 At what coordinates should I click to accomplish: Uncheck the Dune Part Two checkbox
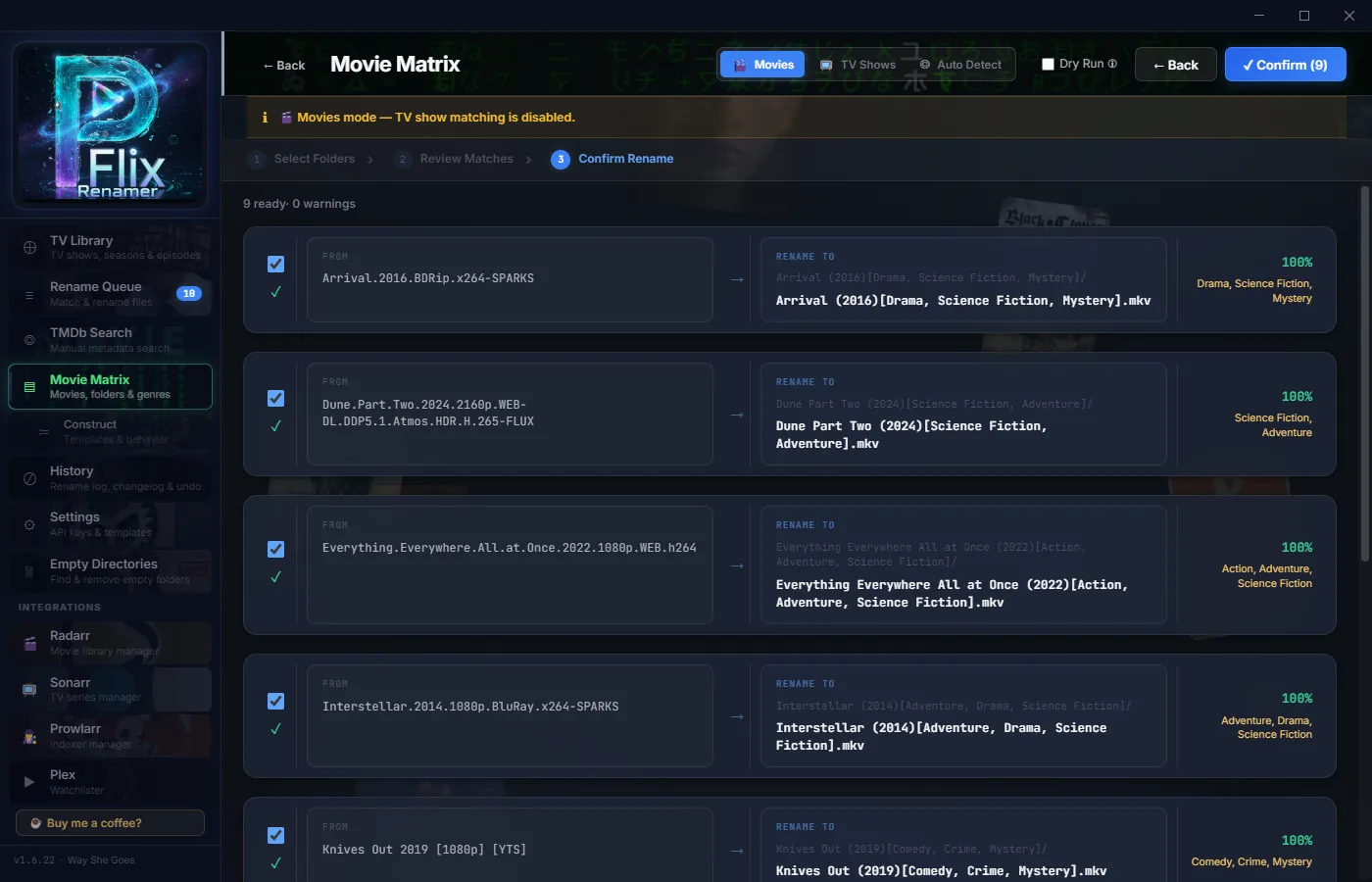coord(276,398)
